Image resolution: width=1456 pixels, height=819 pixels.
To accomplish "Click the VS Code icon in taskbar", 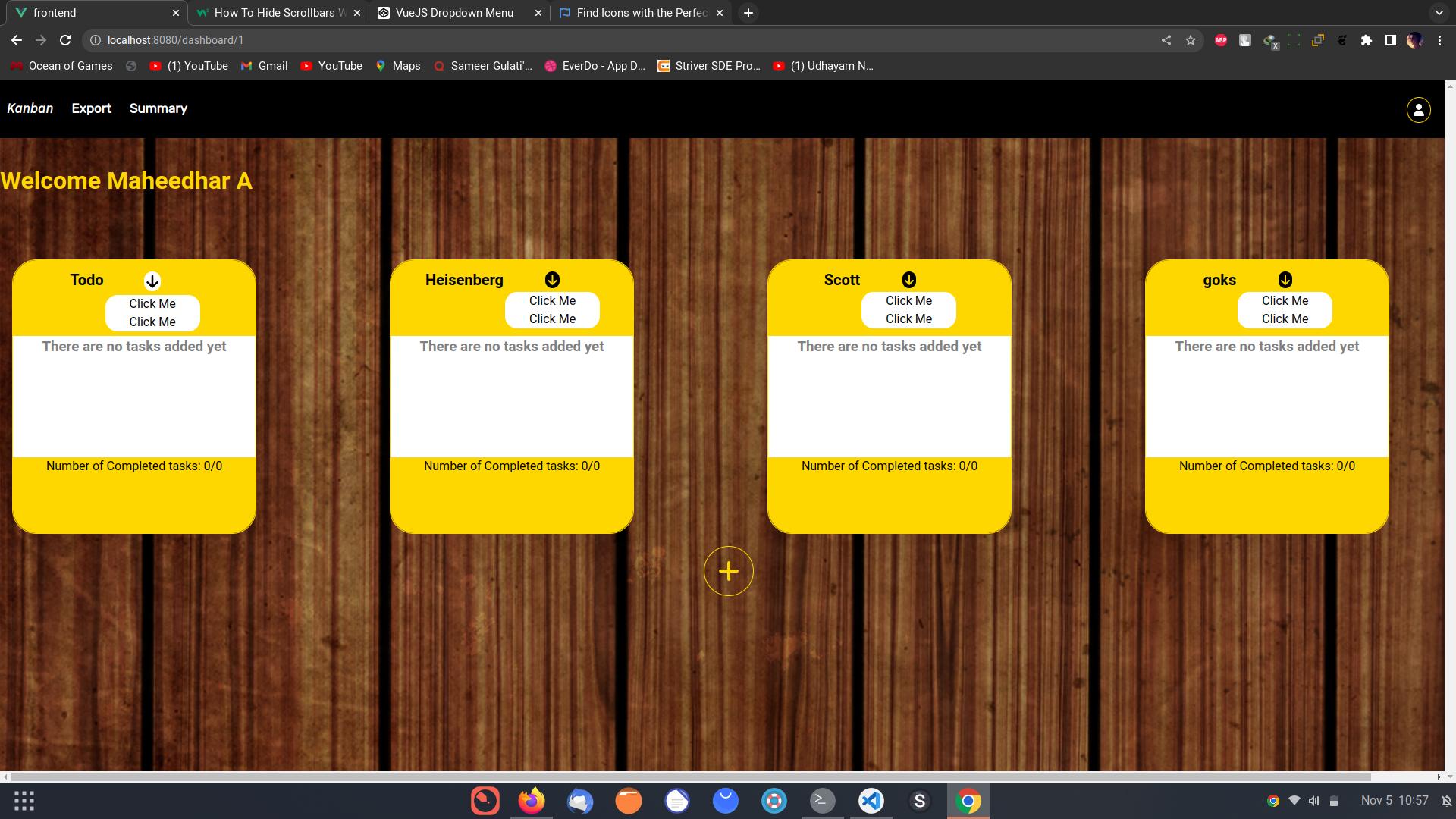I will (871, 800).
